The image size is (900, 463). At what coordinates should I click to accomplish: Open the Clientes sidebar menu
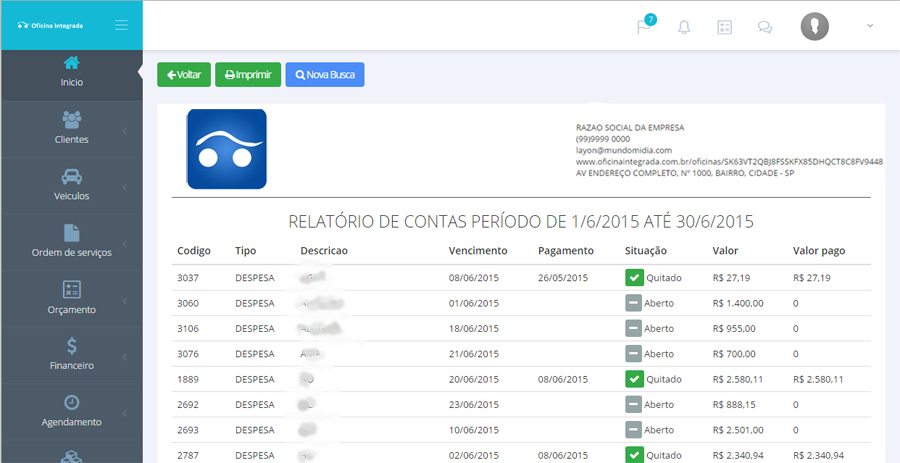(x=72, y=129)
